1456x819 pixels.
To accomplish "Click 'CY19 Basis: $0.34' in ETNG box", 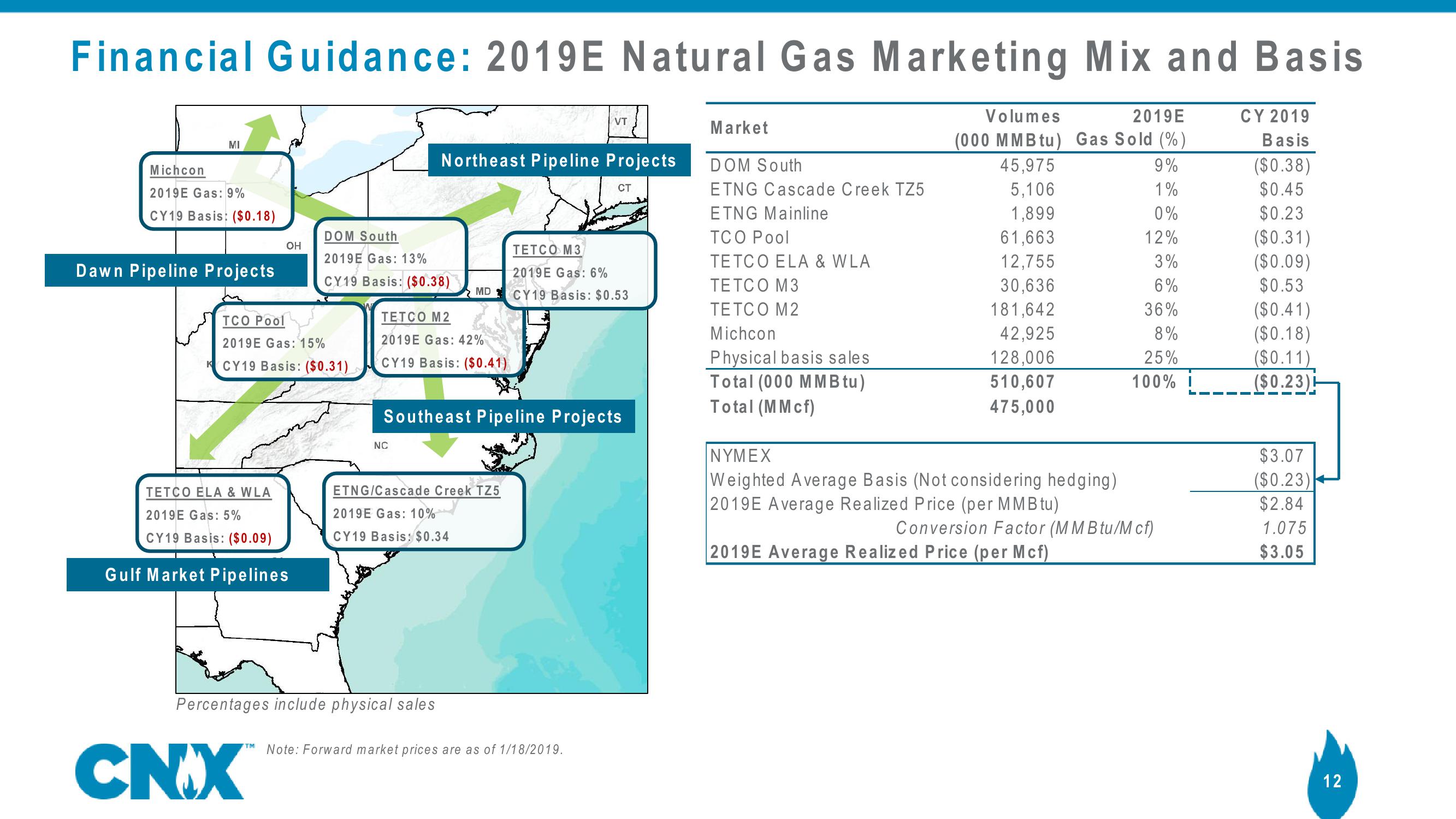I will tap(391, 536).
